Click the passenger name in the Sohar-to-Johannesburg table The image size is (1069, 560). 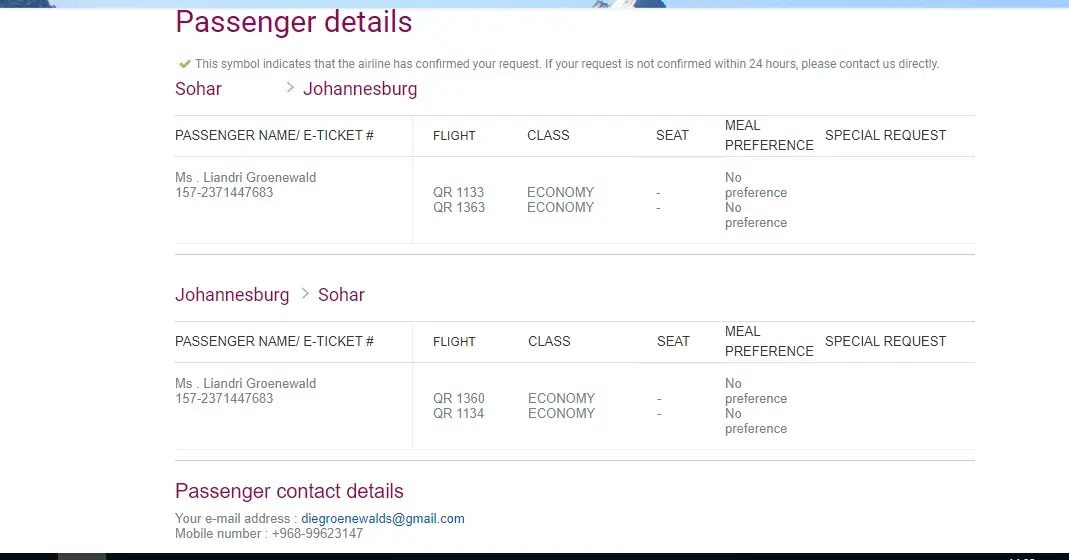tap(245, 177)
